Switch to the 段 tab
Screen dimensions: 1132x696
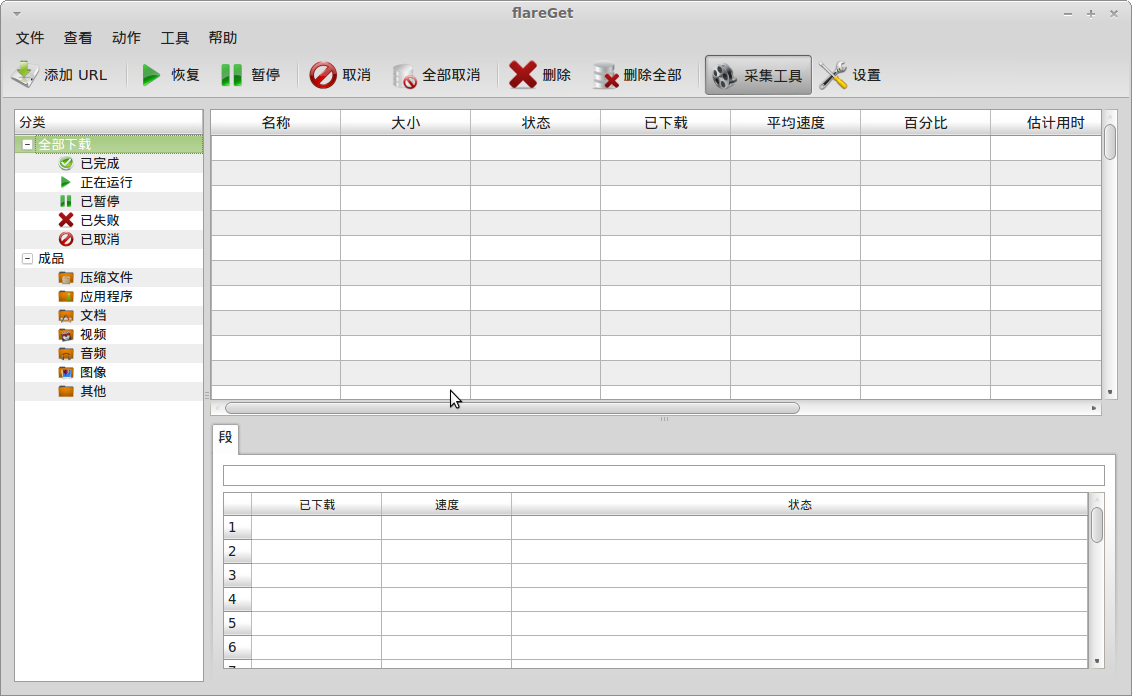click(x=225, y=438)
